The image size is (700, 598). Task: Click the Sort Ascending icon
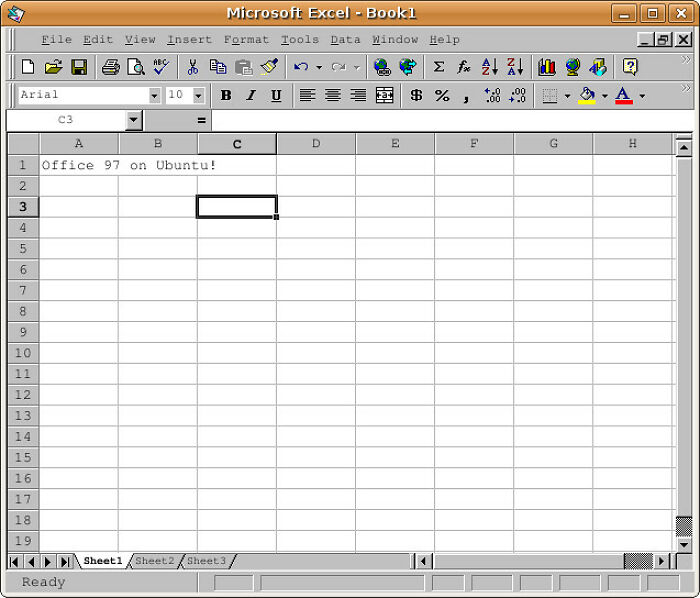490,67
